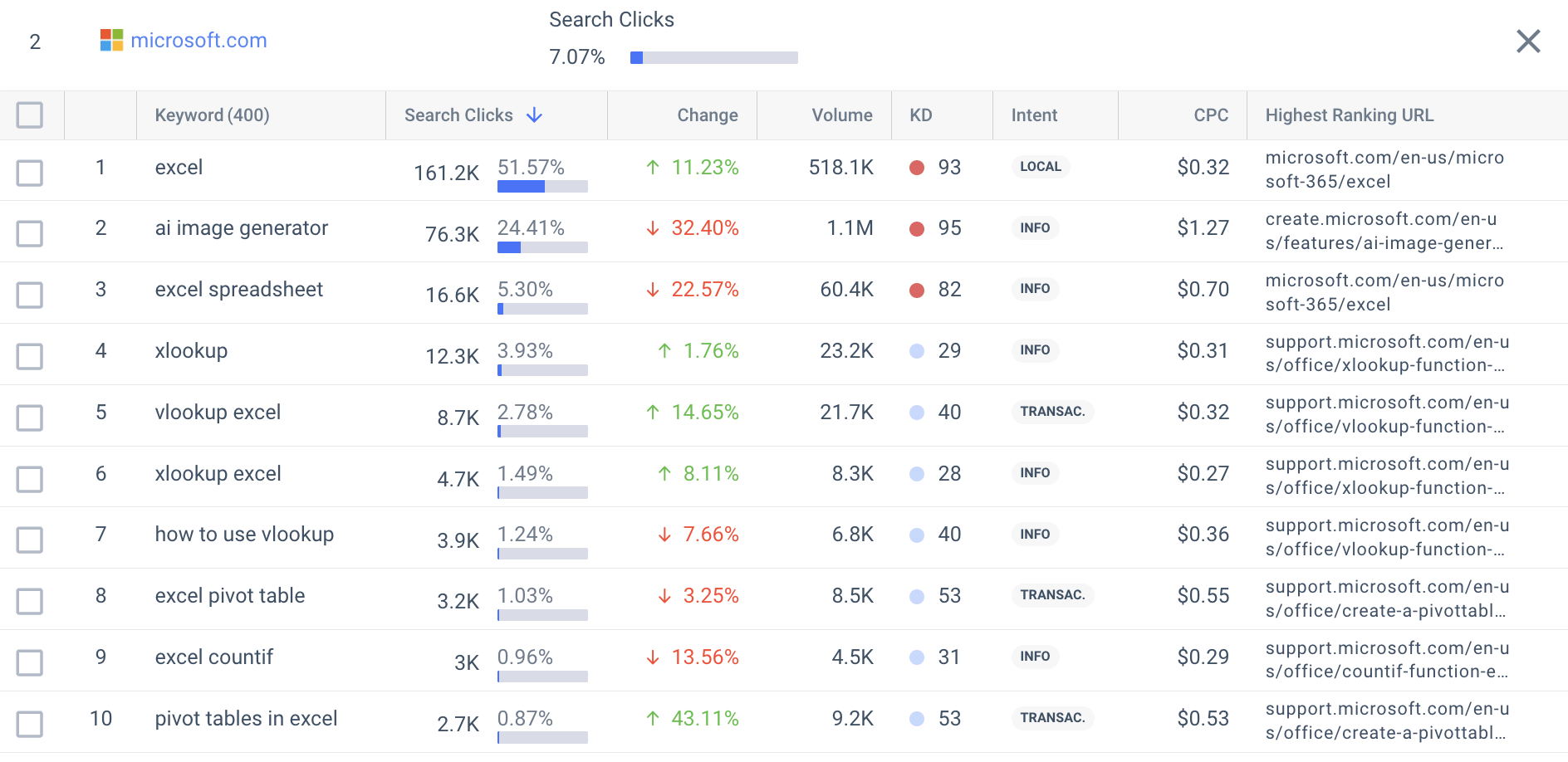
Task: Open the xlookup keyword's xlookup-function URL
Action: tap(1387, 354)
